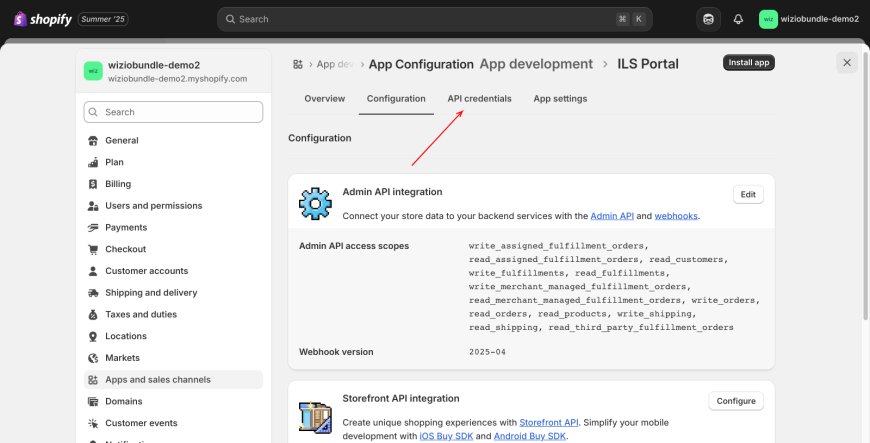Open the Checkout settings label
The height and width of the screenshot is (443, 870).
[125, 249]
